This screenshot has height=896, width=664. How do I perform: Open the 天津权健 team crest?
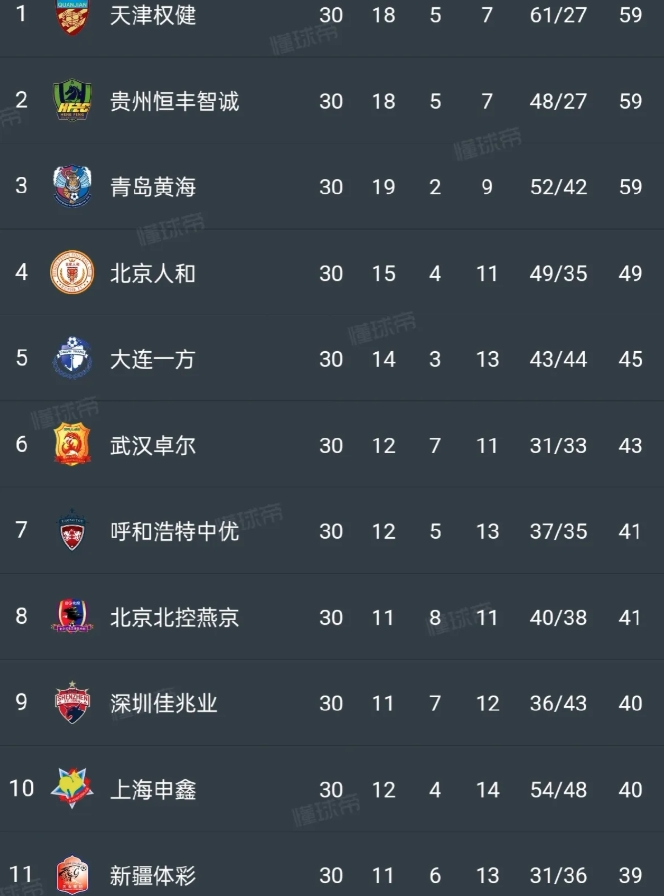tap(72, 16)
